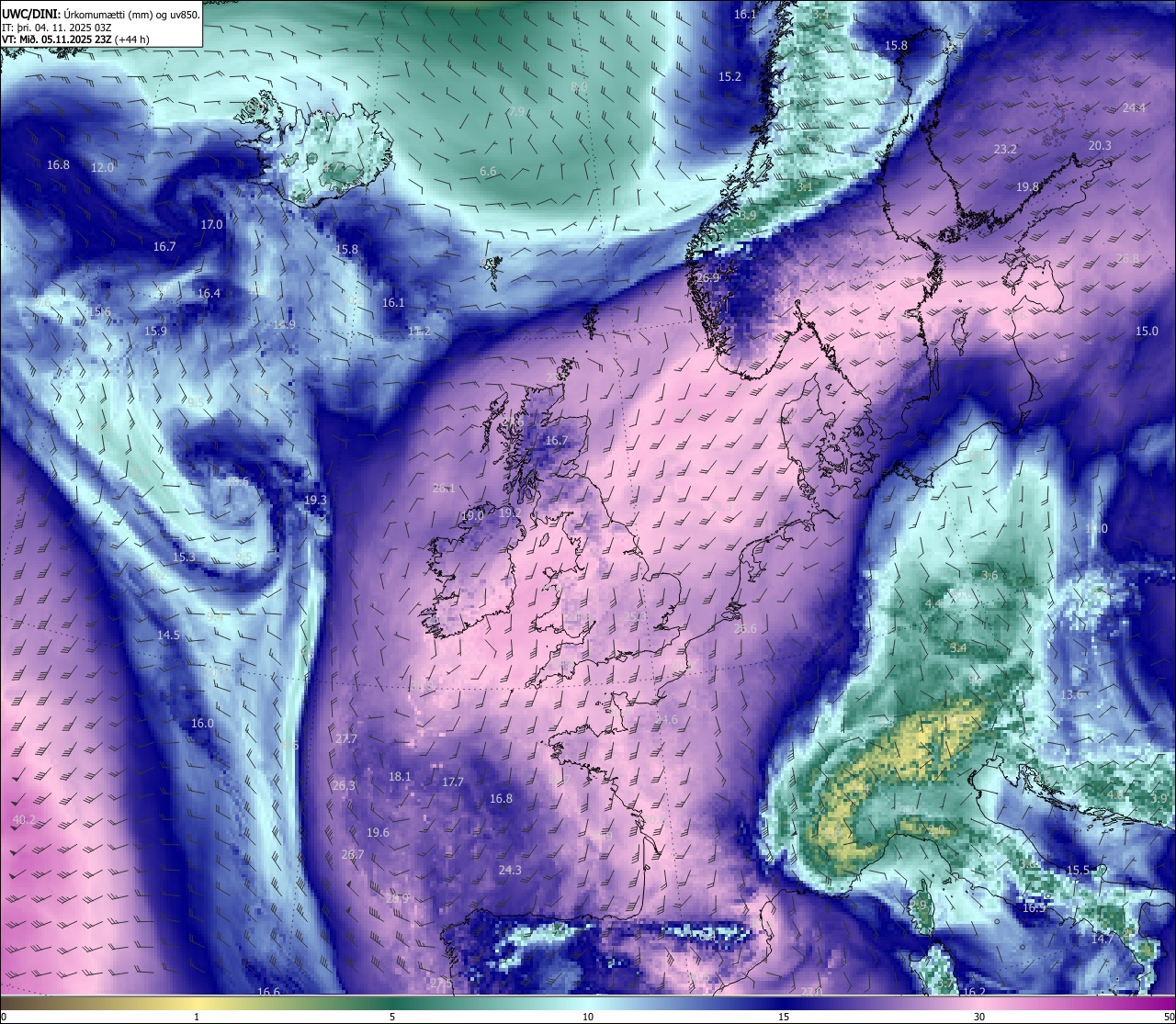This screenshot has height=1024, width=1176.
Task: Click the 15.0 value at right edge
Action: [x=1147, y=332]
